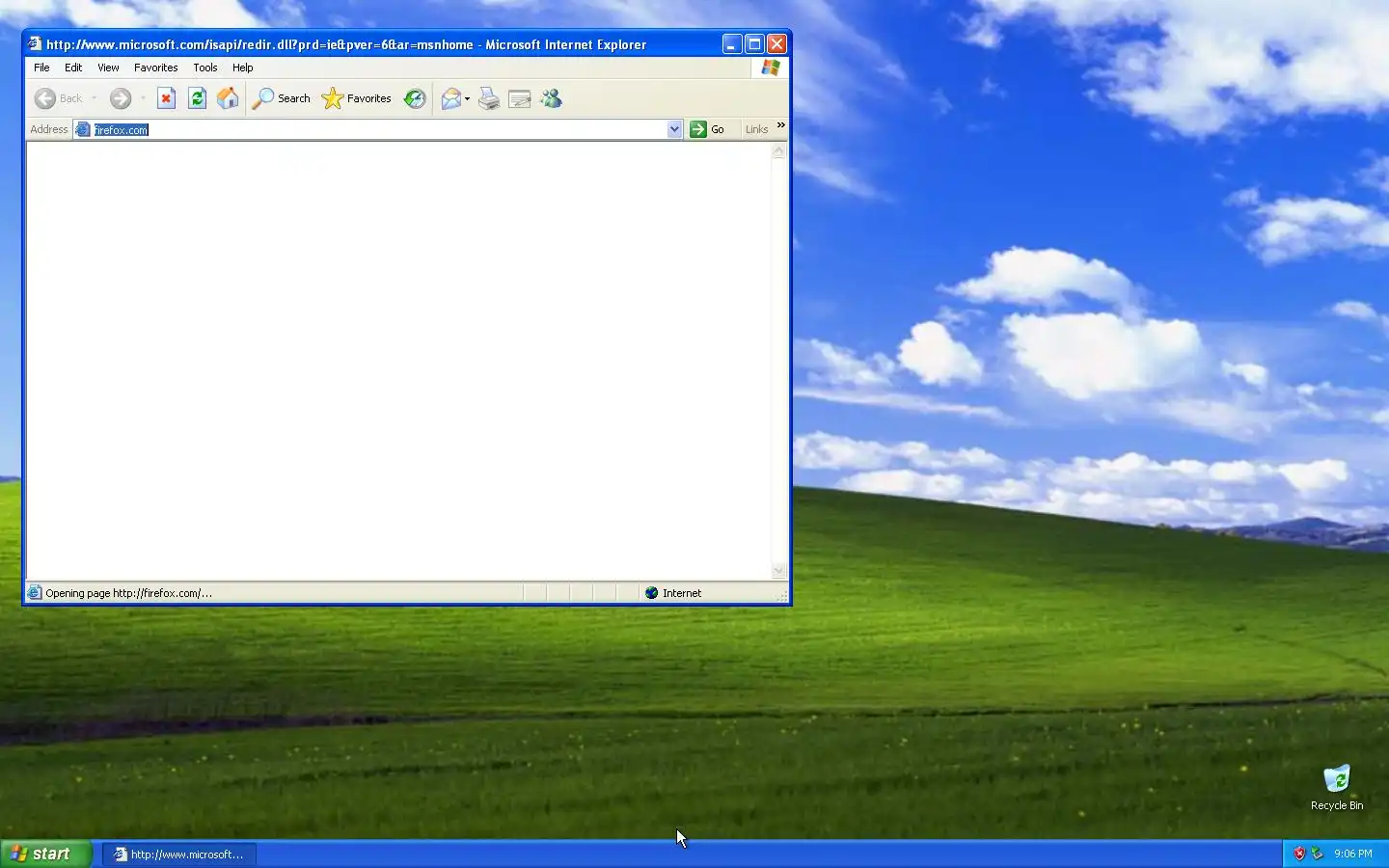This screenshot has width=1389, height=868.
Task: Click the Internet zone globe in status bar
Action: pos(651,593)
